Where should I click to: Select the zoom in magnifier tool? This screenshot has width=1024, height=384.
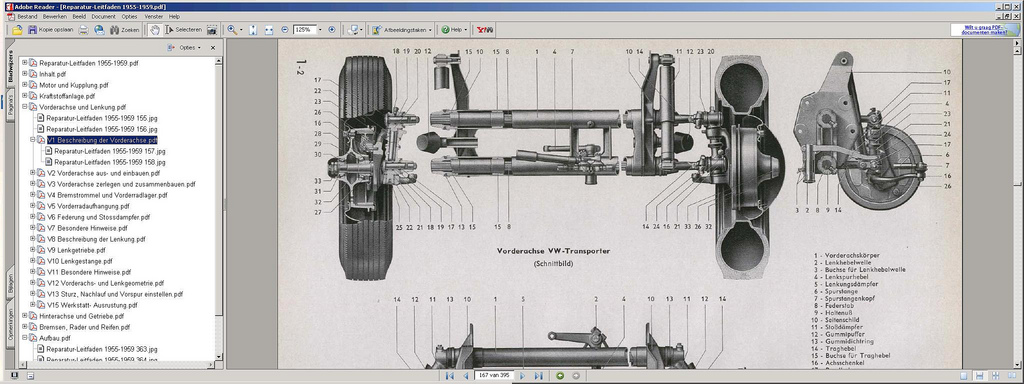pos(232,30)
